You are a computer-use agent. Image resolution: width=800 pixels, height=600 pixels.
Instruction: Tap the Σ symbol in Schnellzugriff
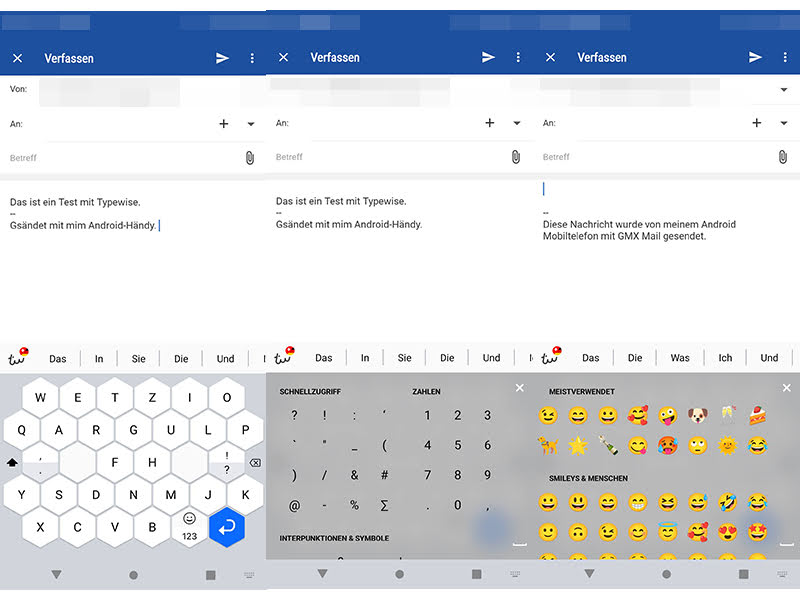point(385,506)
